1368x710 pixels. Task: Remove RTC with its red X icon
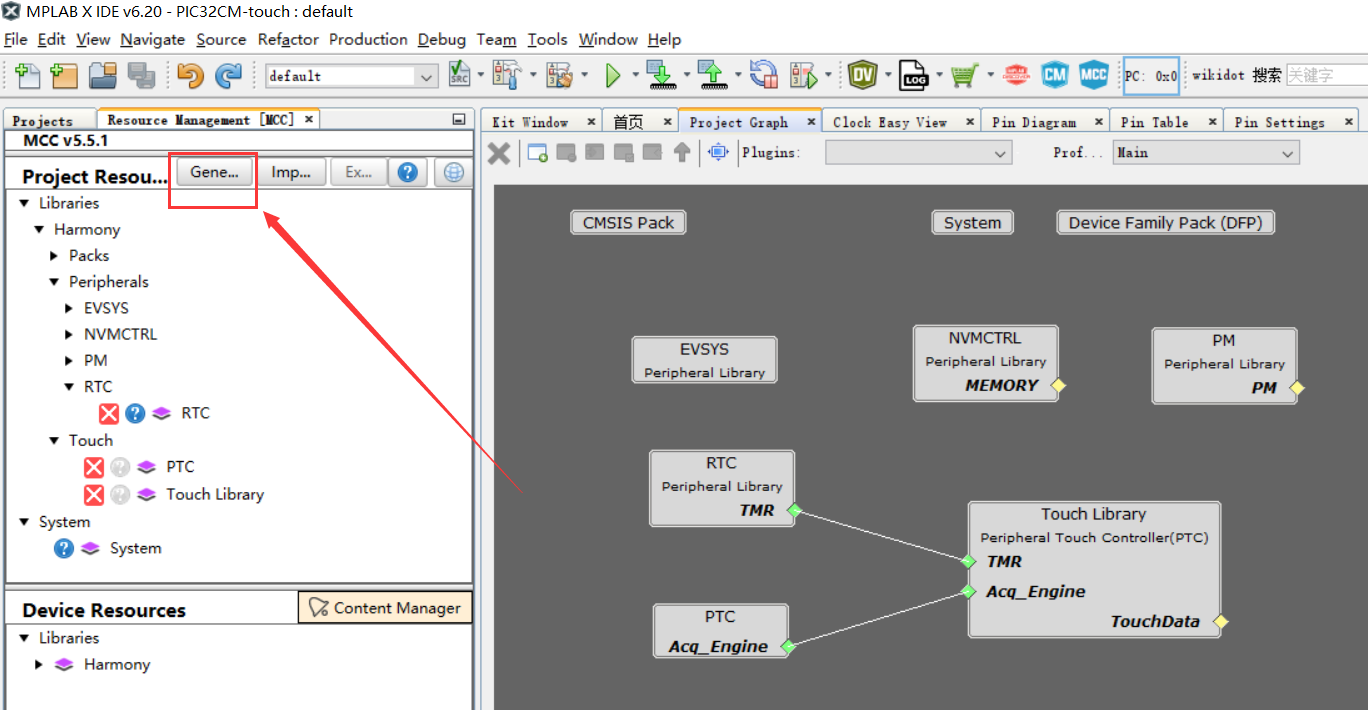[109, 413]
